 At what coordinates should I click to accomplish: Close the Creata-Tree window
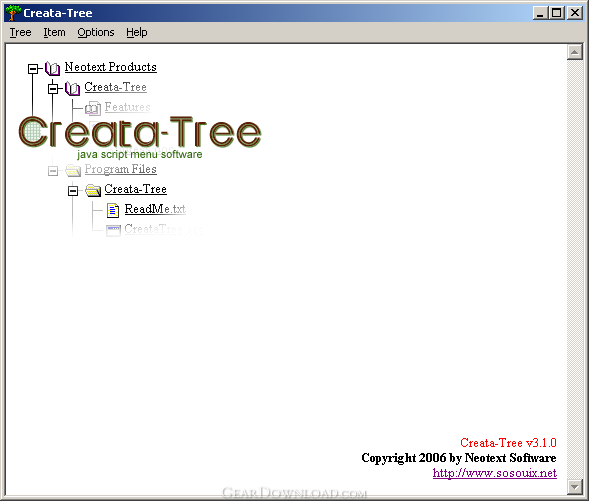point(575,13)
